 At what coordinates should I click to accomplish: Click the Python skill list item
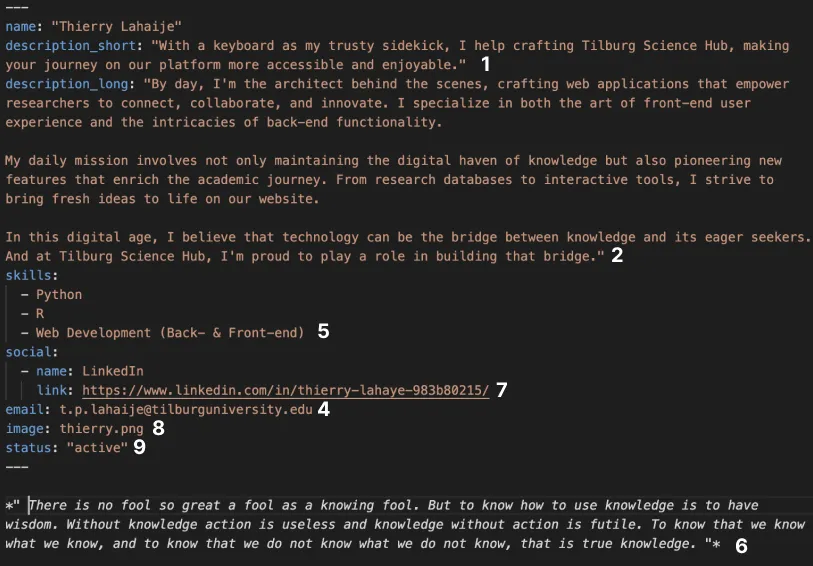[x=59, y=294]
